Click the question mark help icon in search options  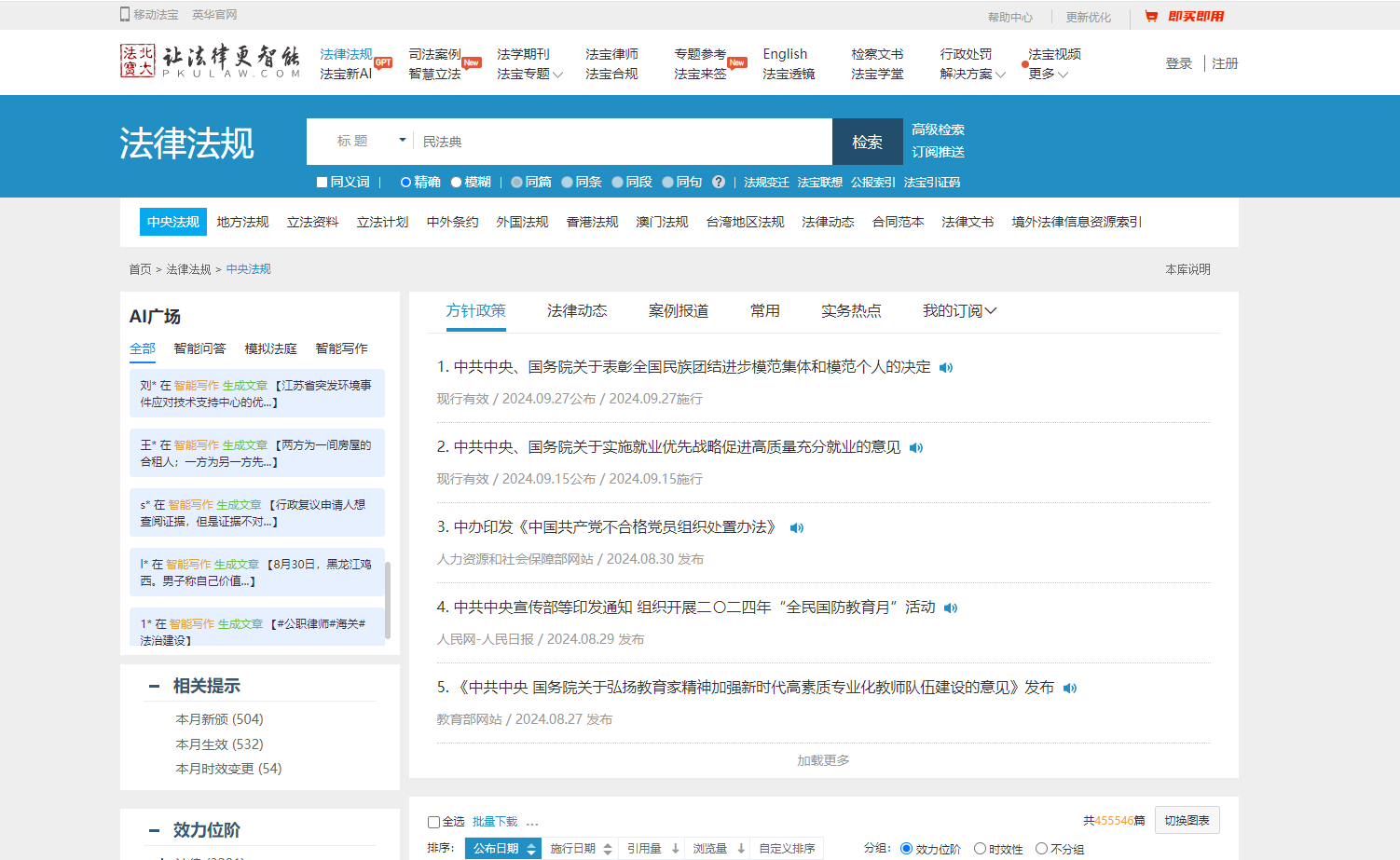click(x=719, y=182)
